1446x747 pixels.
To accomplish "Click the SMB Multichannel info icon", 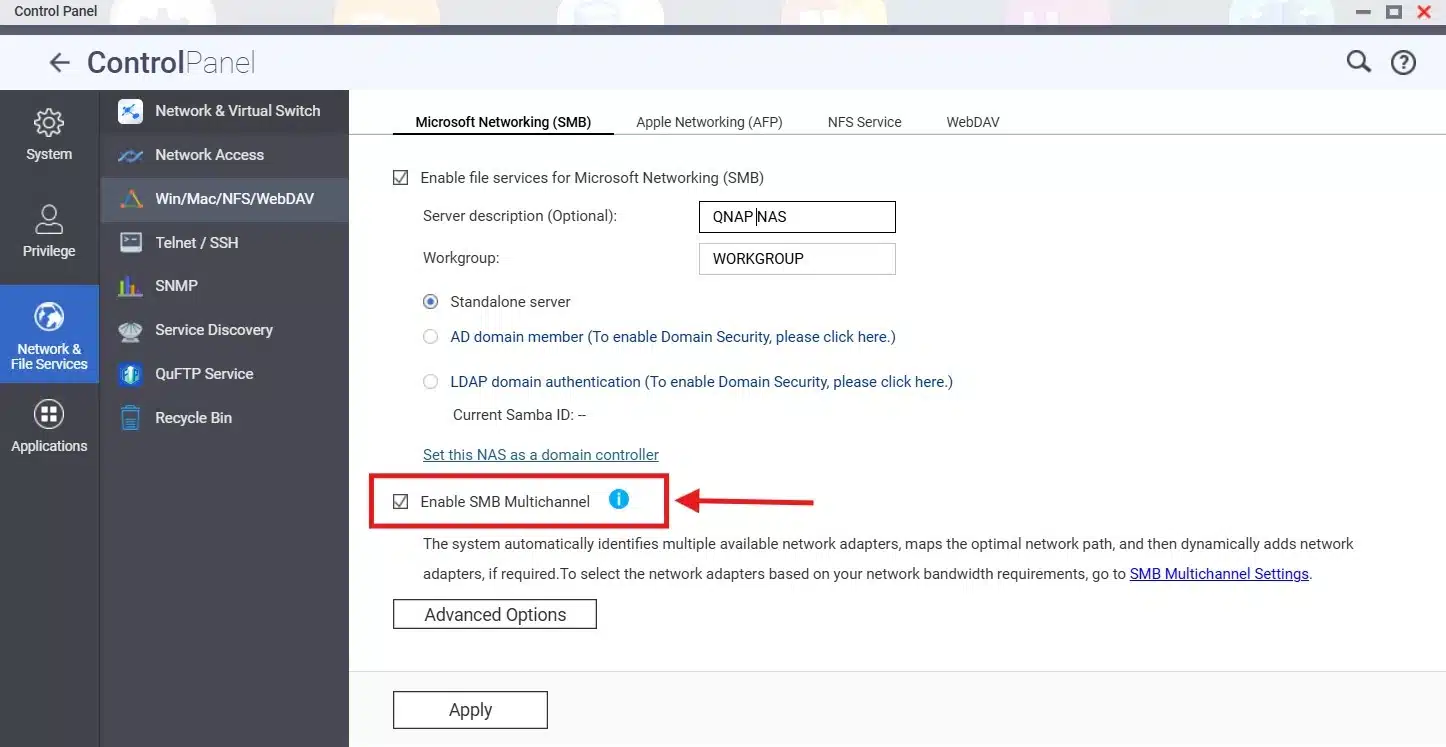I will (618, 499).
